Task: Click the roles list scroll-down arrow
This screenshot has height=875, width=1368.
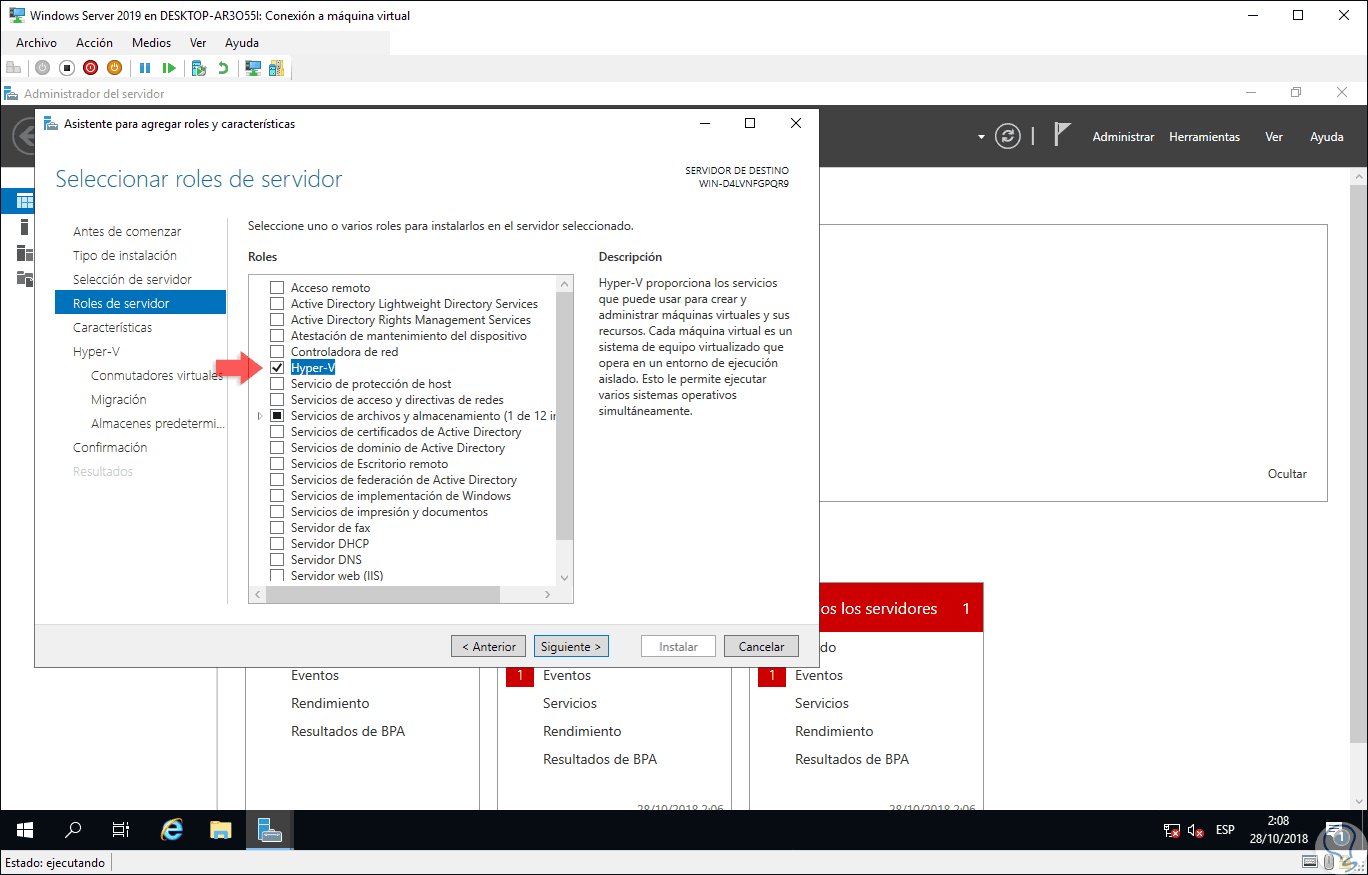Action: [x=564, y=577]
